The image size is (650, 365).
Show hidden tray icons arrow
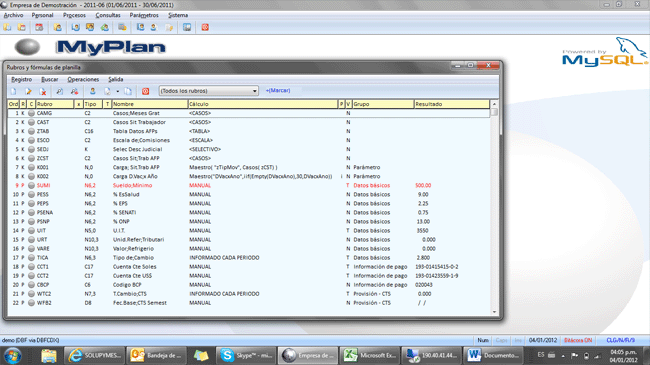[563, 355]
